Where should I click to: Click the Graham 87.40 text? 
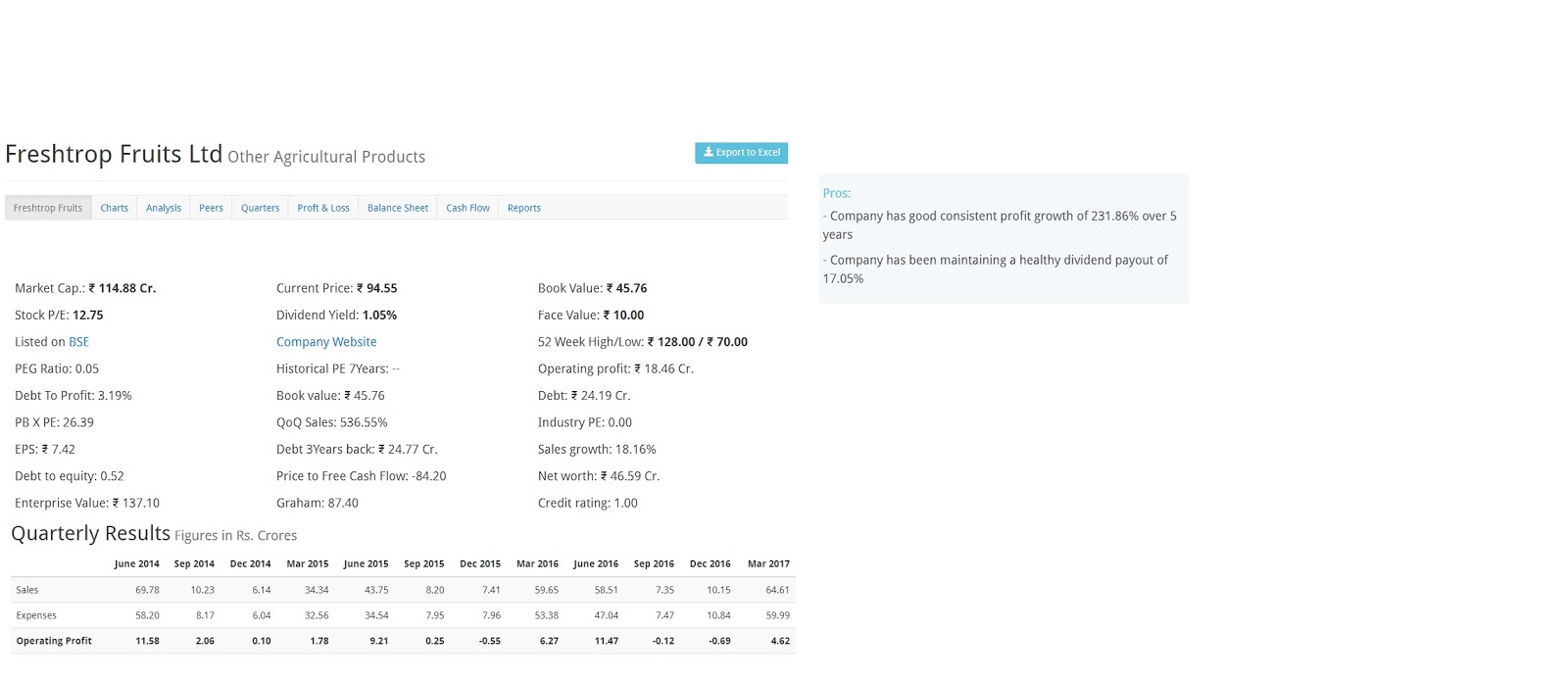pyautogui.click(x=318, y=504)
